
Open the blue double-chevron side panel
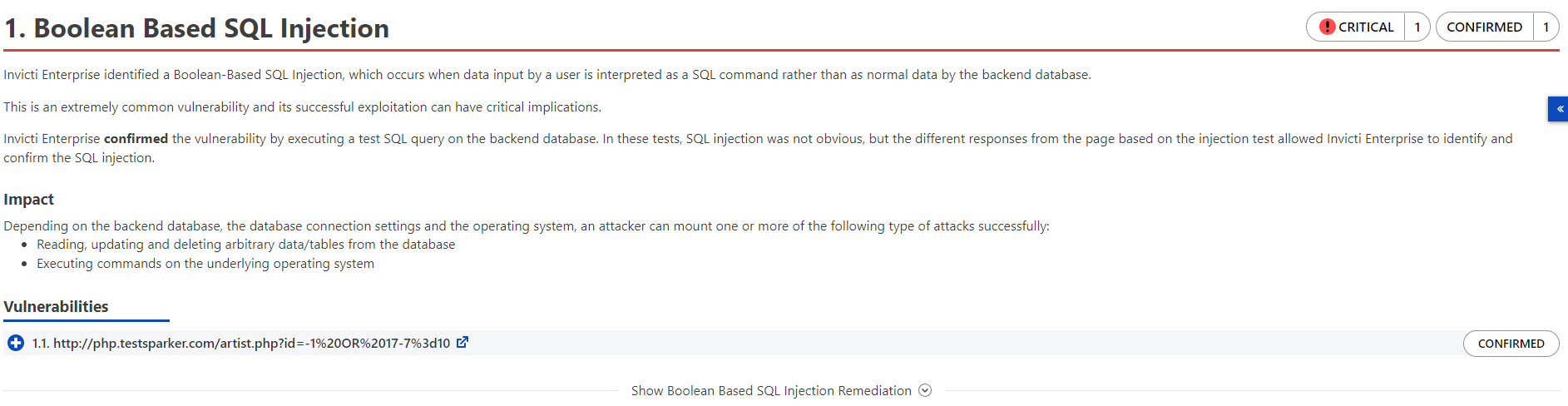(1558, 109)
